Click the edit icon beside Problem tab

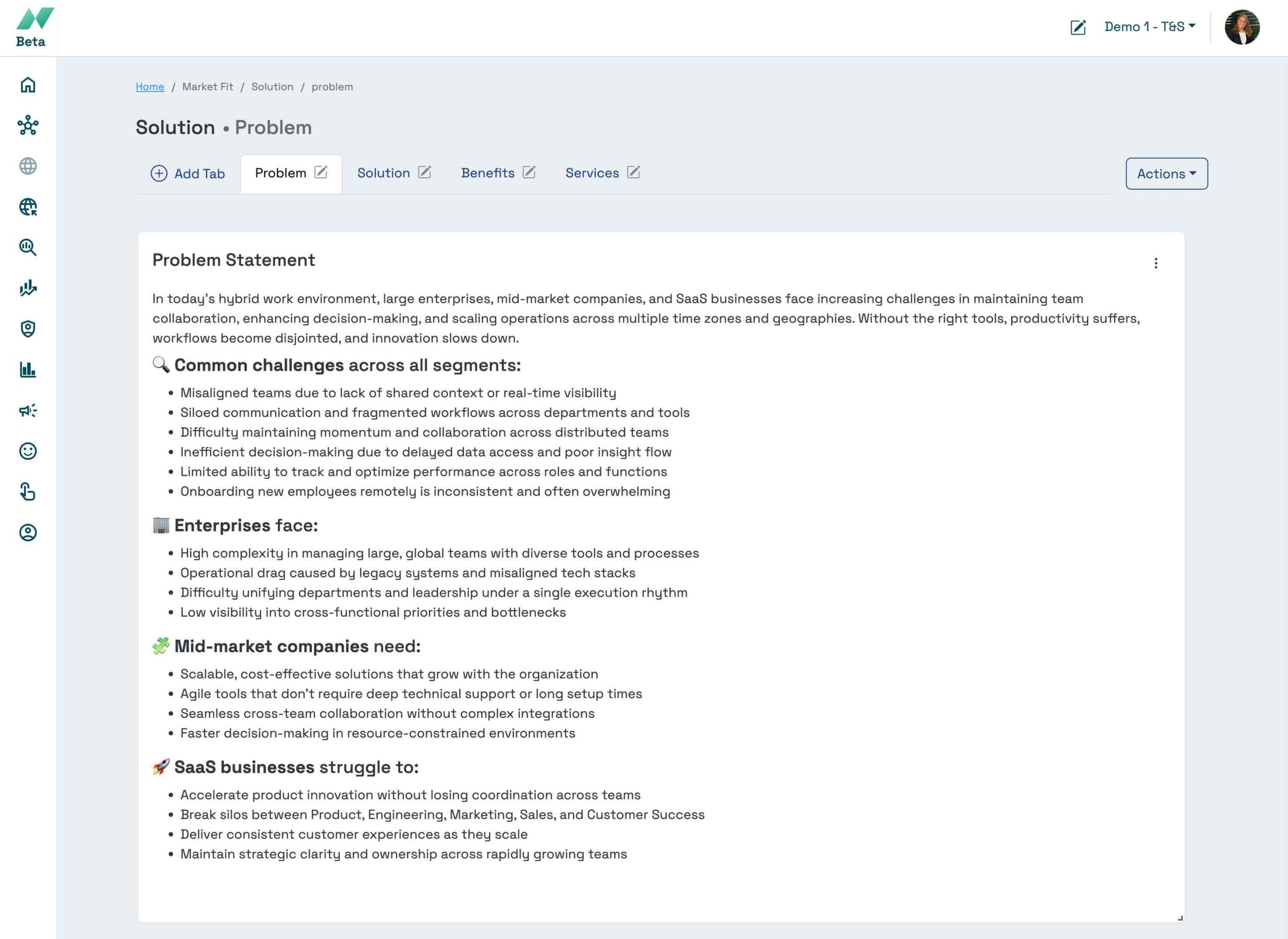tap(320, 172)
